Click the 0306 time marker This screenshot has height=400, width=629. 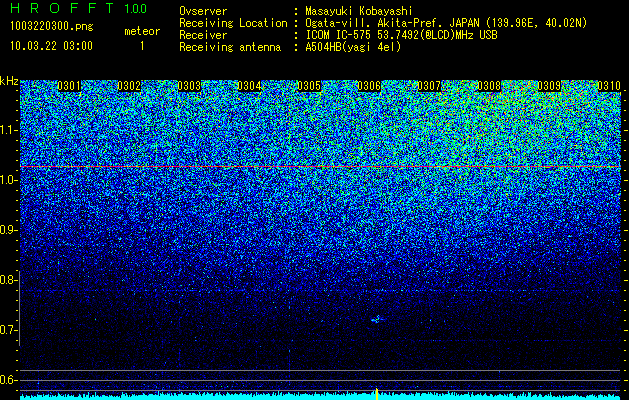[369, 86]
